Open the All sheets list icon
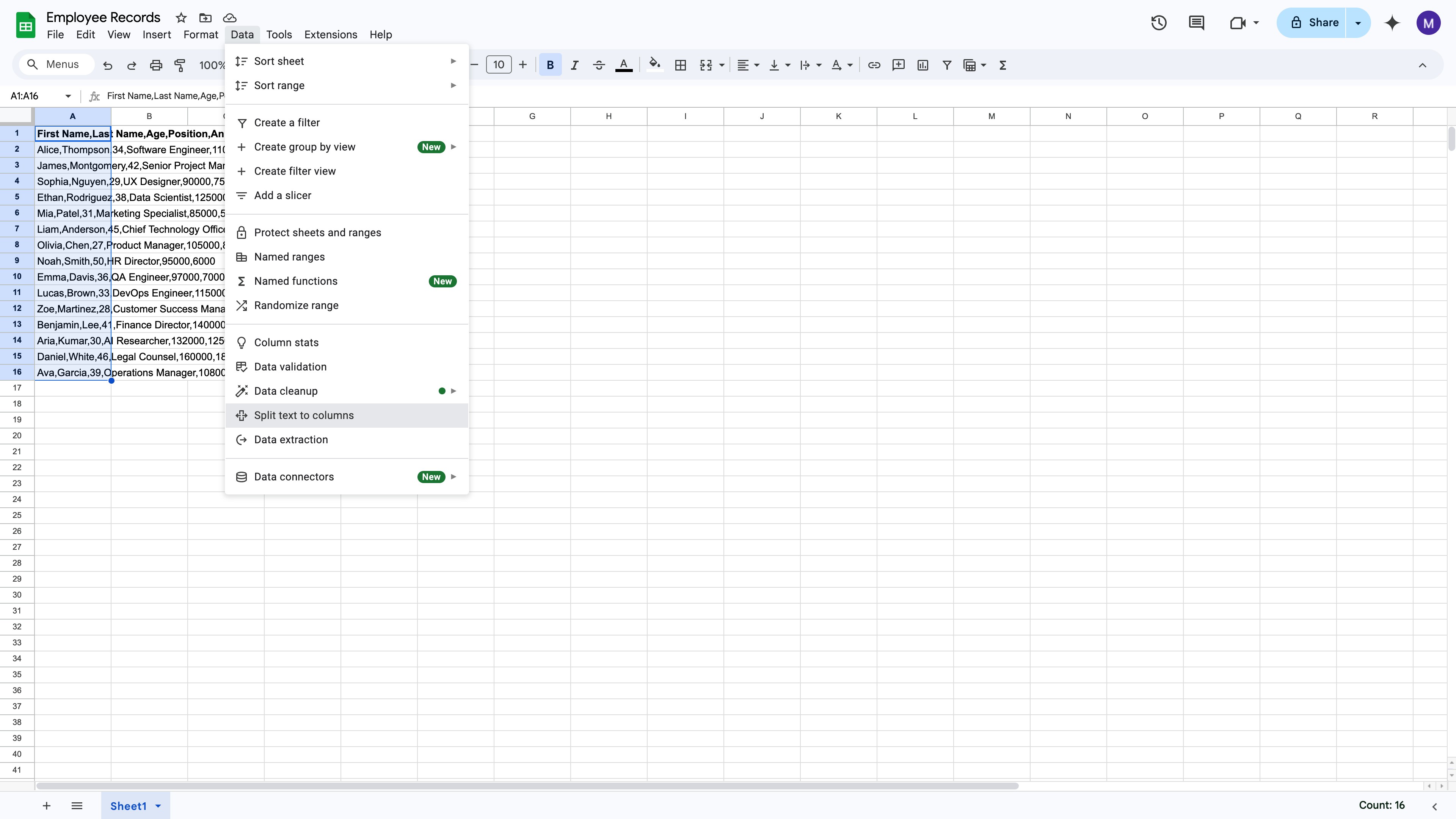Viewport: 1456px width, 819px height. click(x=77, y=805)
